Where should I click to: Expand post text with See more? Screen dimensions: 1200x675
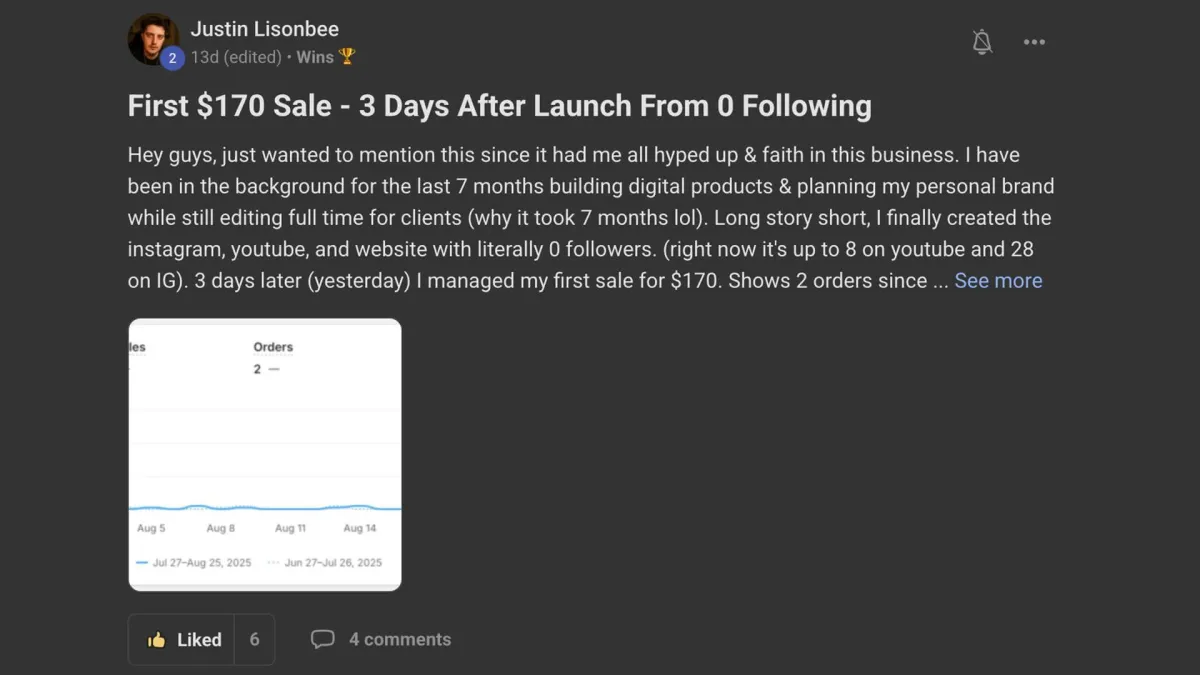[x=998, y=281]
